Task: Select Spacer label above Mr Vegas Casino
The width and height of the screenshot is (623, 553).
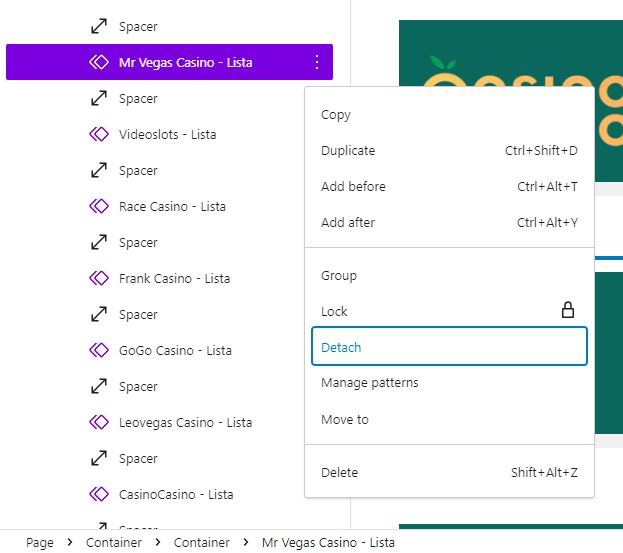Action: tap(138, 27)
